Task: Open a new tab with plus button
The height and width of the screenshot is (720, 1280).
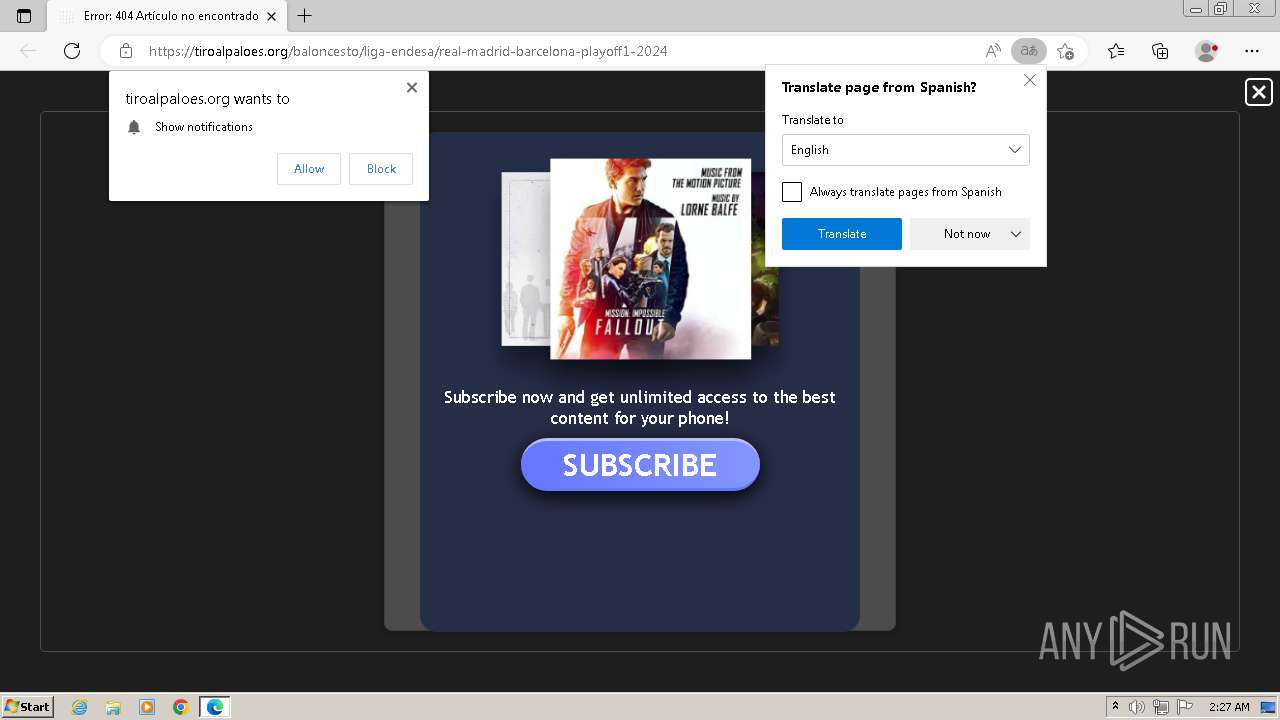Action: coord(305,16)
